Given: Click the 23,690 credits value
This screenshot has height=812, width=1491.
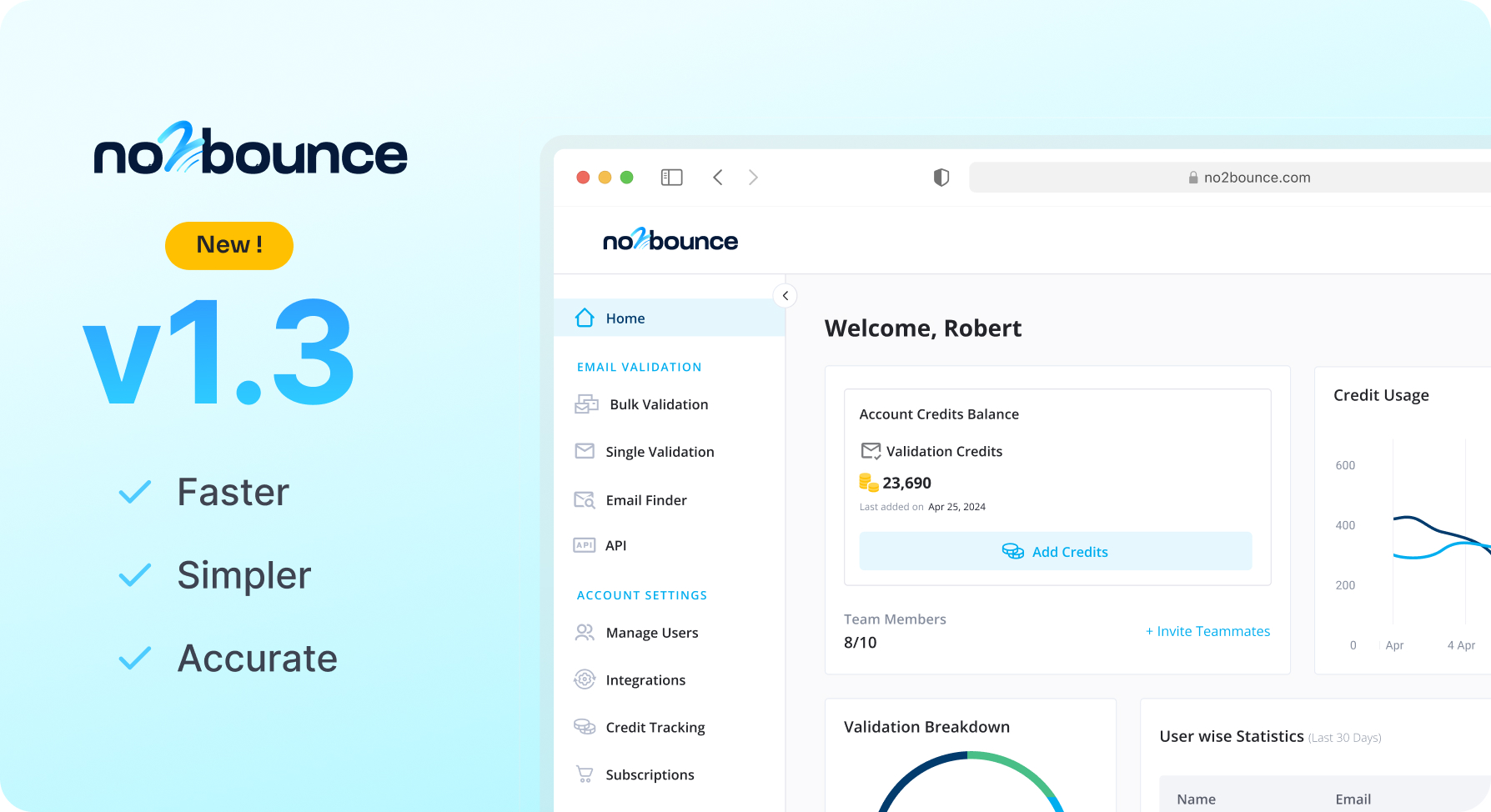Looking at the screenshot, I should click(x=907, y=483).
